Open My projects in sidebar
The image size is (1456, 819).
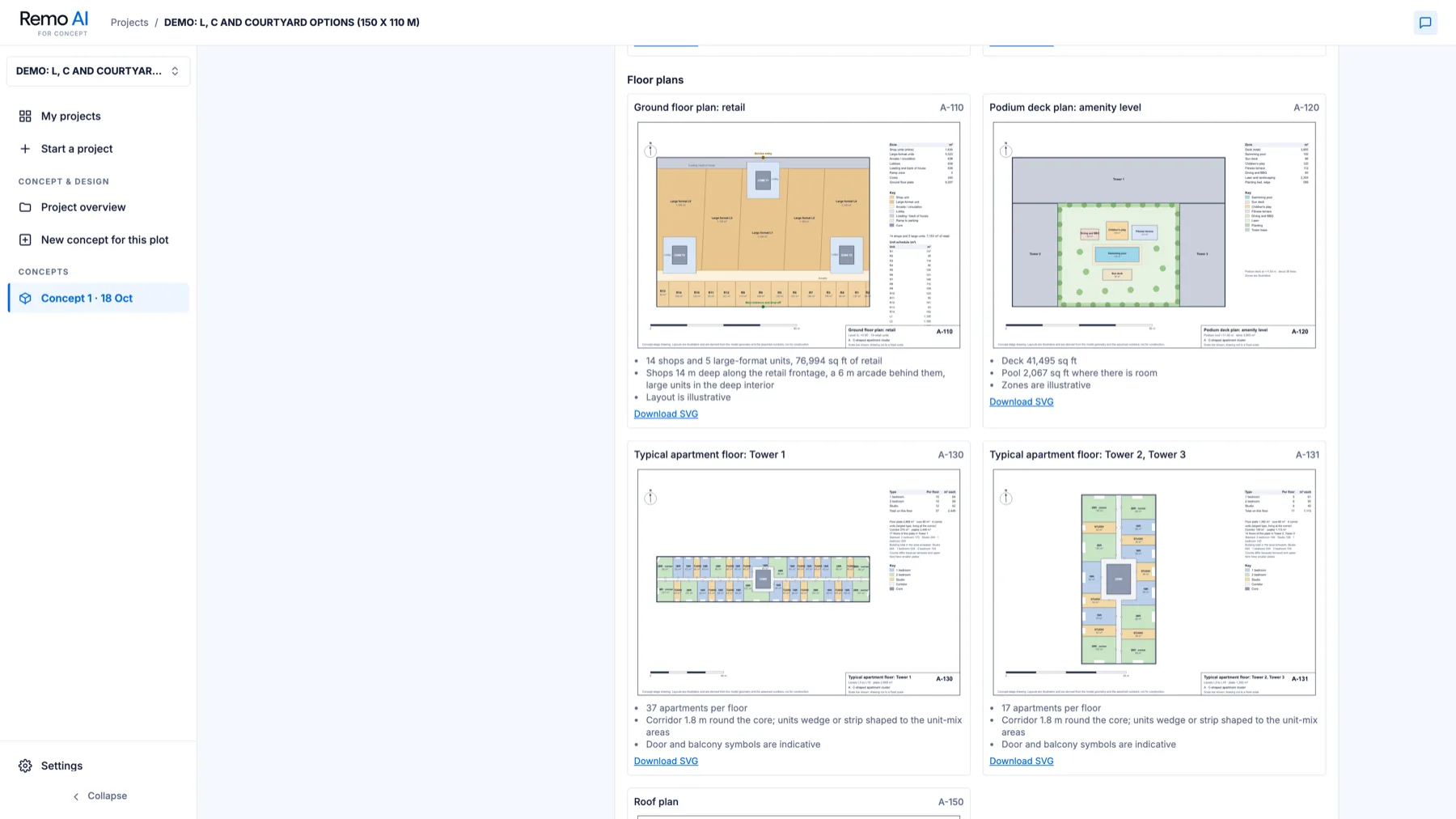[99, 117]
